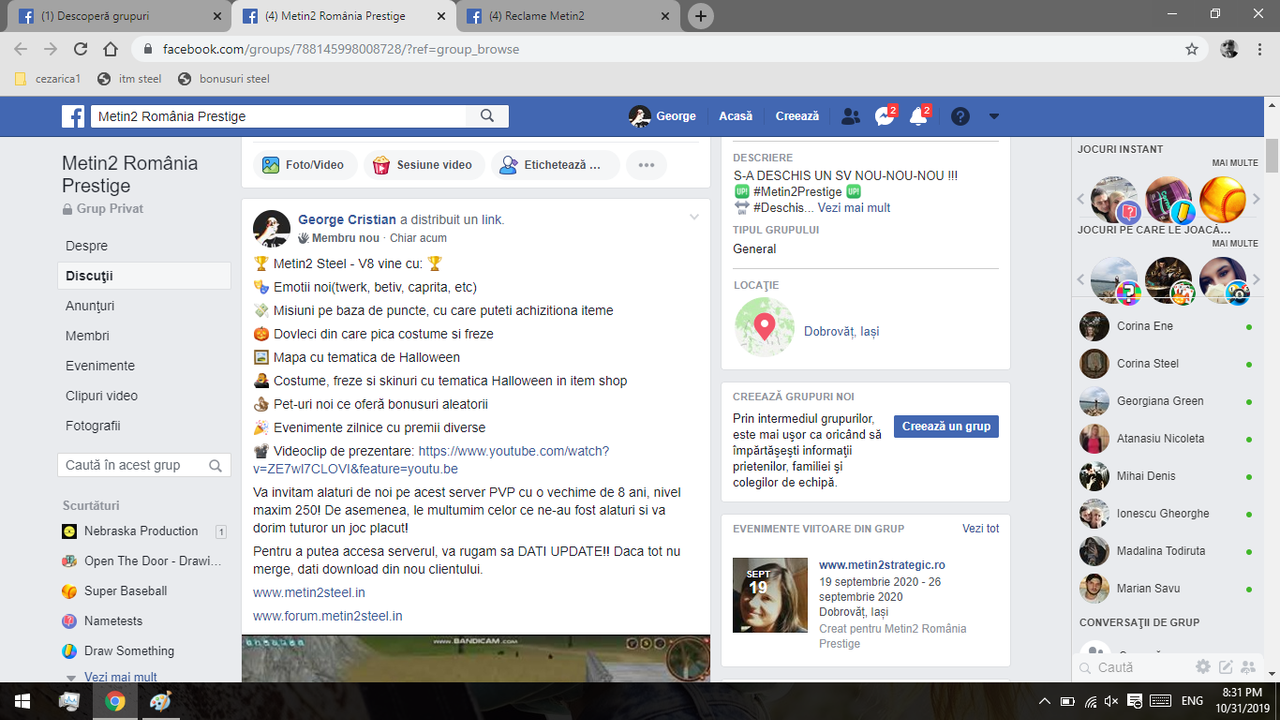
Task: Open a new browser tab
Action: pyautogui.click(x=701, y=16)
